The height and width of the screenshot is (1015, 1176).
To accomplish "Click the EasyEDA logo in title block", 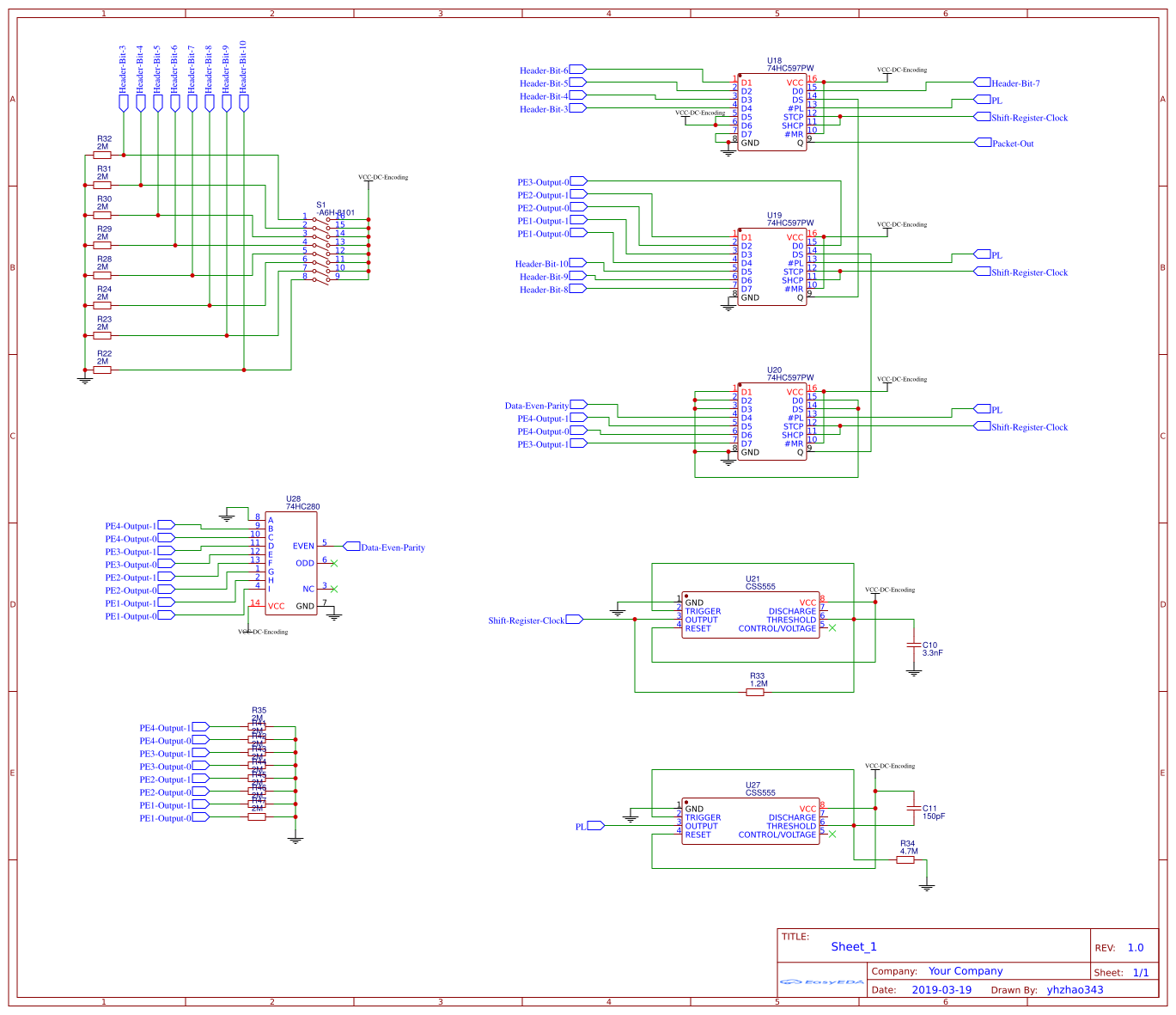I will coord(820,981).
